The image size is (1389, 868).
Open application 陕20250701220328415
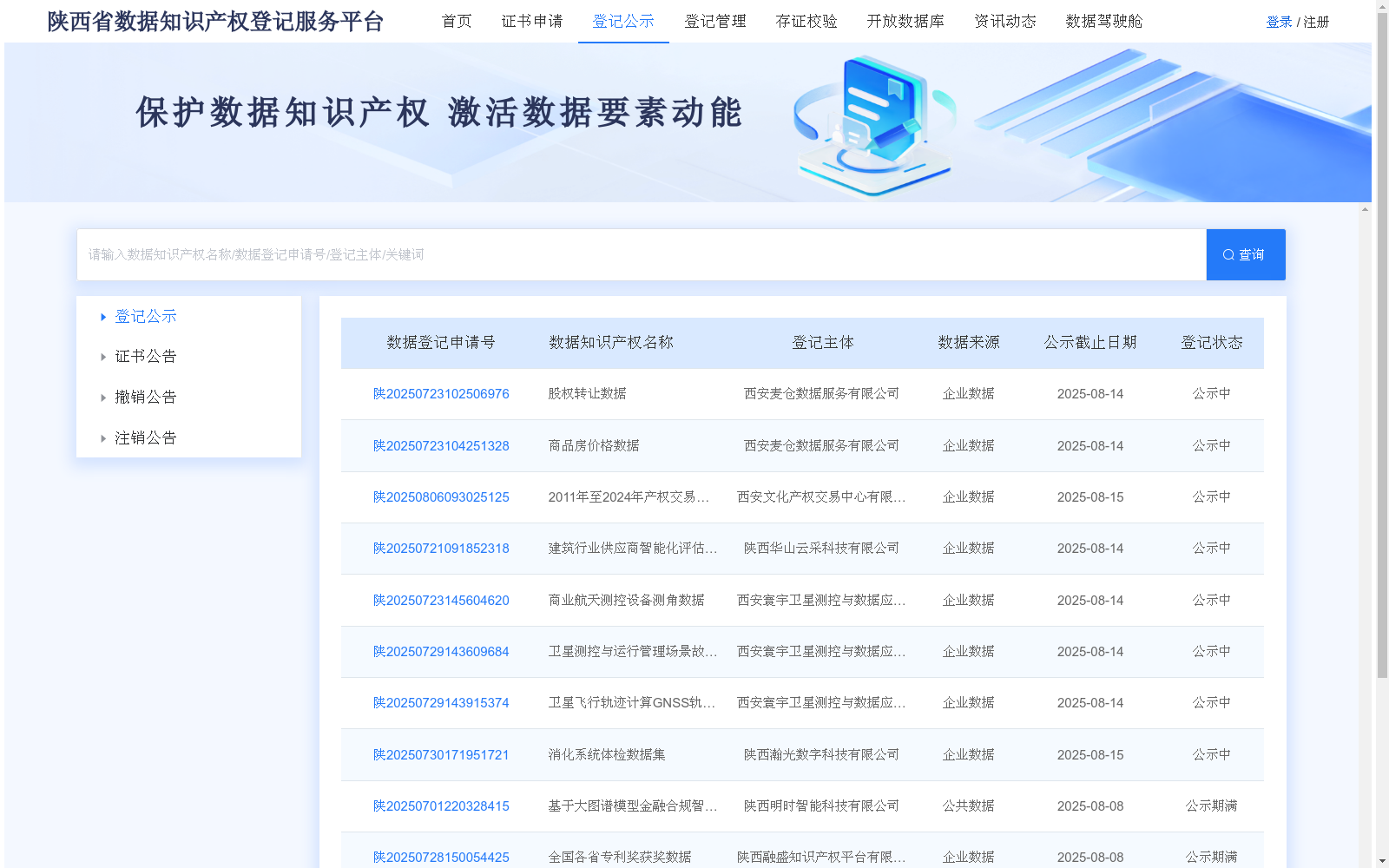coord(441,806)
